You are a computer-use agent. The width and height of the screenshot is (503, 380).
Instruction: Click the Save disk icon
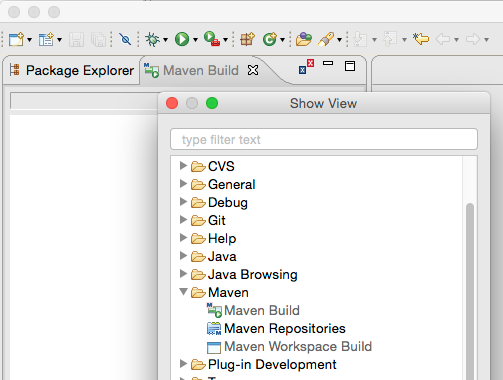pyautogui.click(x=76, y=39)
